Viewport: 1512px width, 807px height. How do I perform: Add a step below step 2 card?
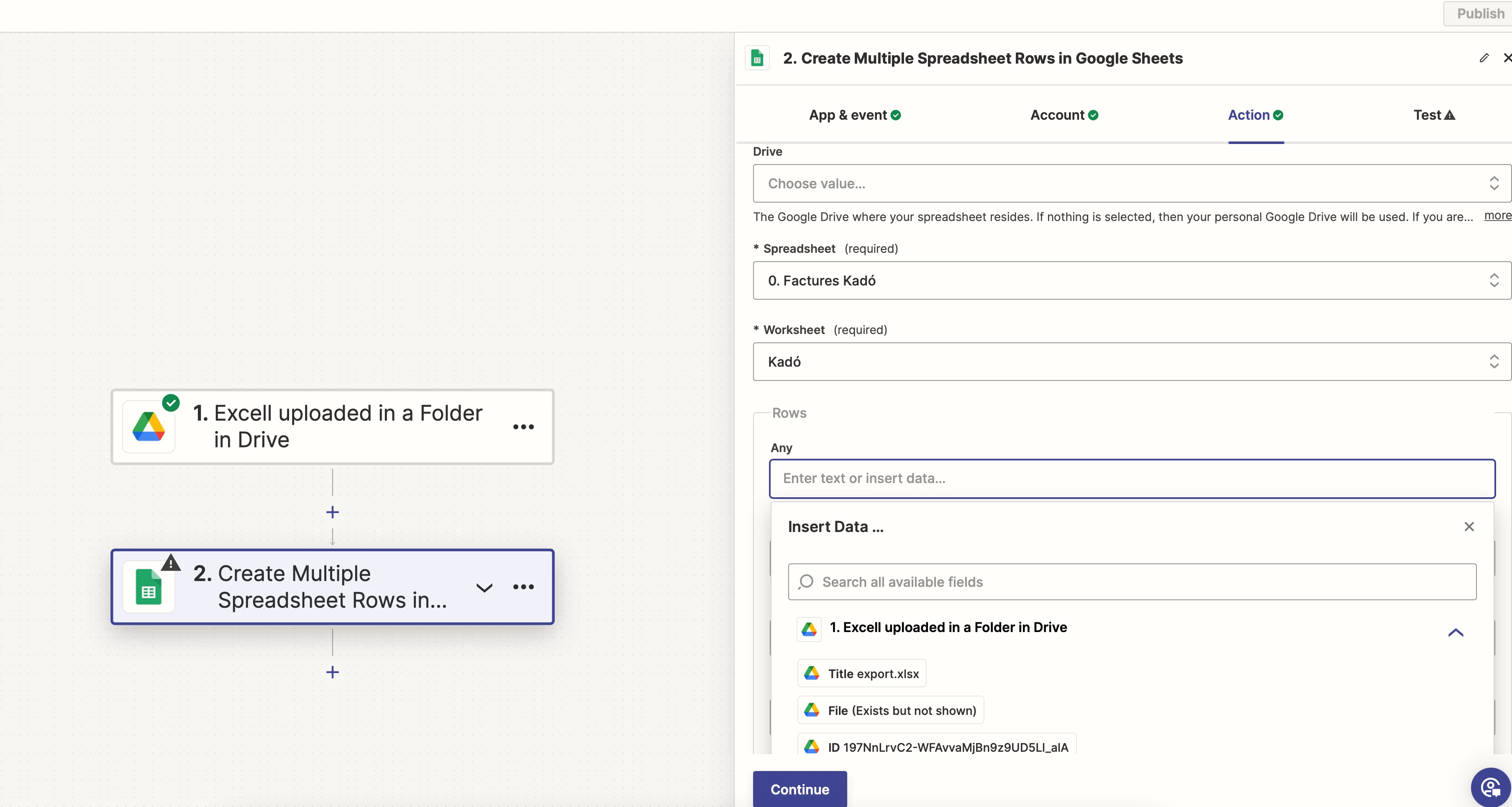(332, 672)
